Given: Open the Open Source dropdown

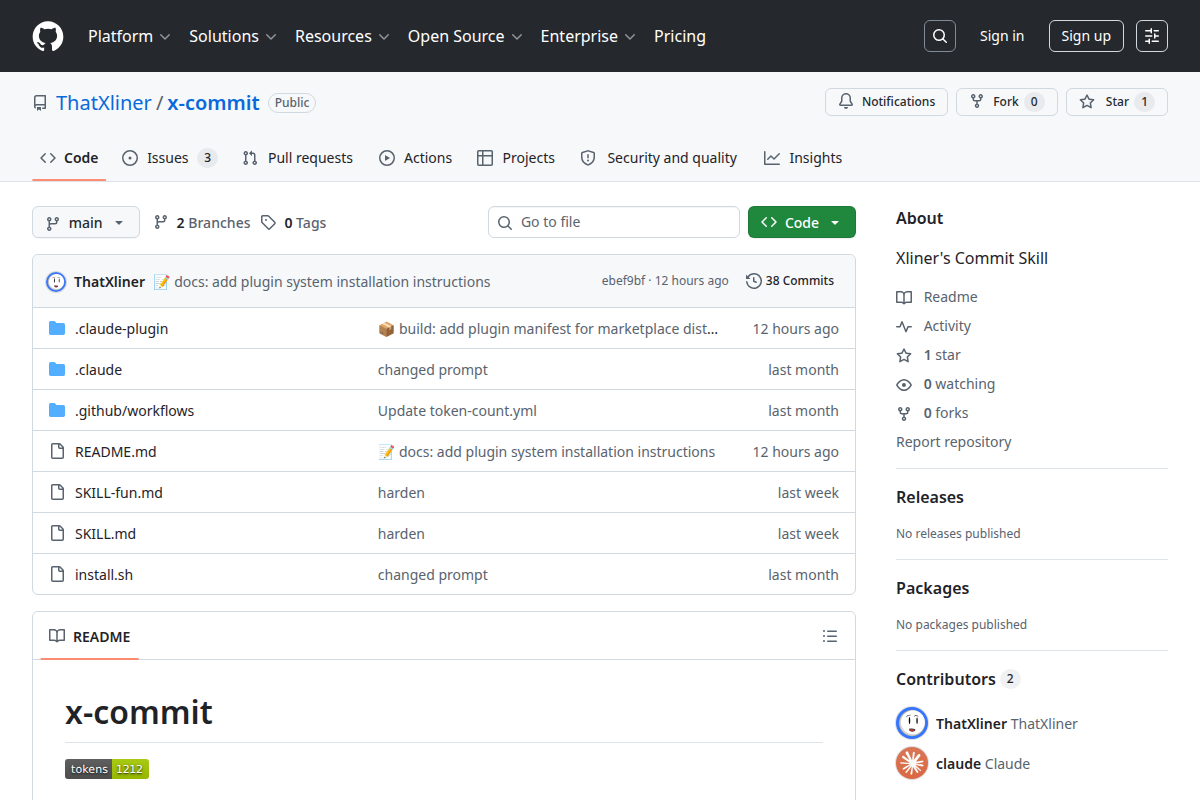Looking at the screenshot, I should [465, 36].
